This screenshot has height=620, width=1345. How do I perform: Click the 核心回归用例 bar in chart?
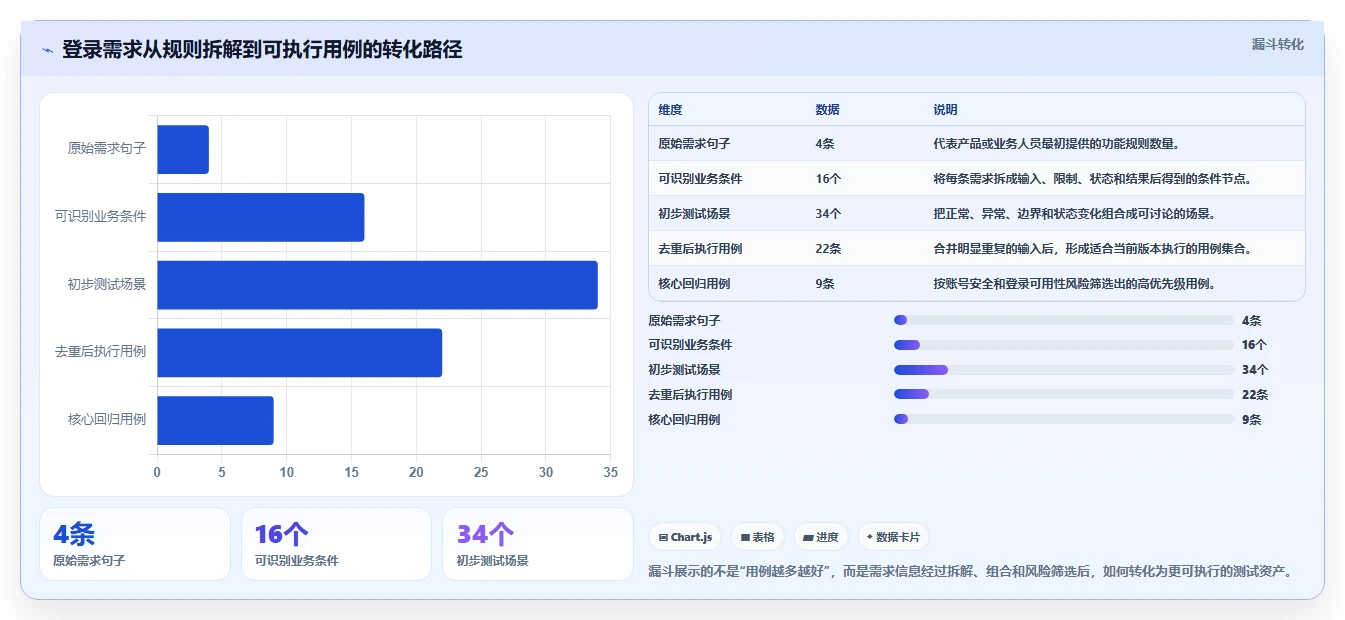[215, 420]
